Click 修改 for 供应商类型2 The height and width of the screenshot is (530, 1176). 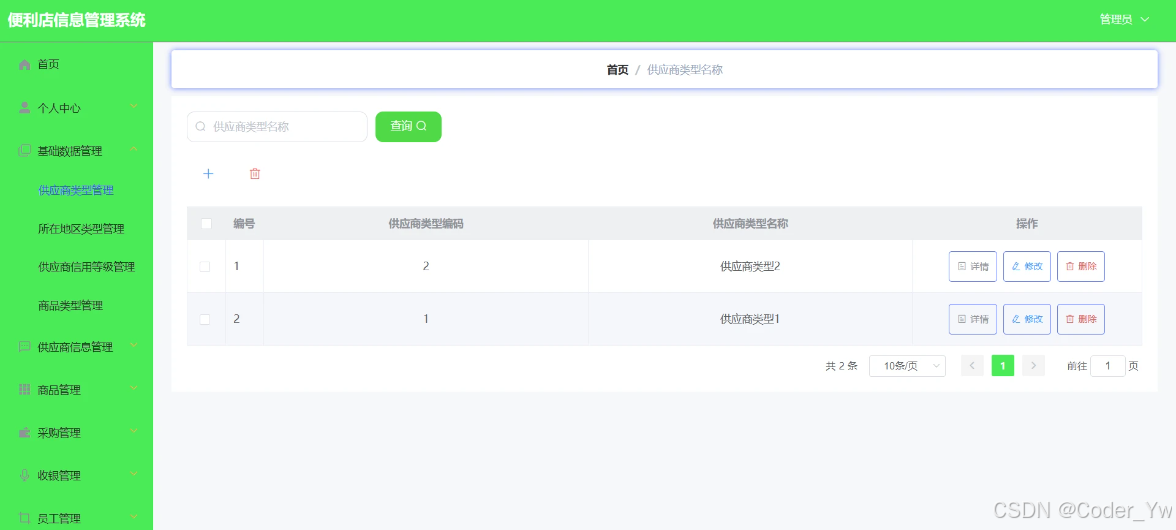coord(1027,266)
